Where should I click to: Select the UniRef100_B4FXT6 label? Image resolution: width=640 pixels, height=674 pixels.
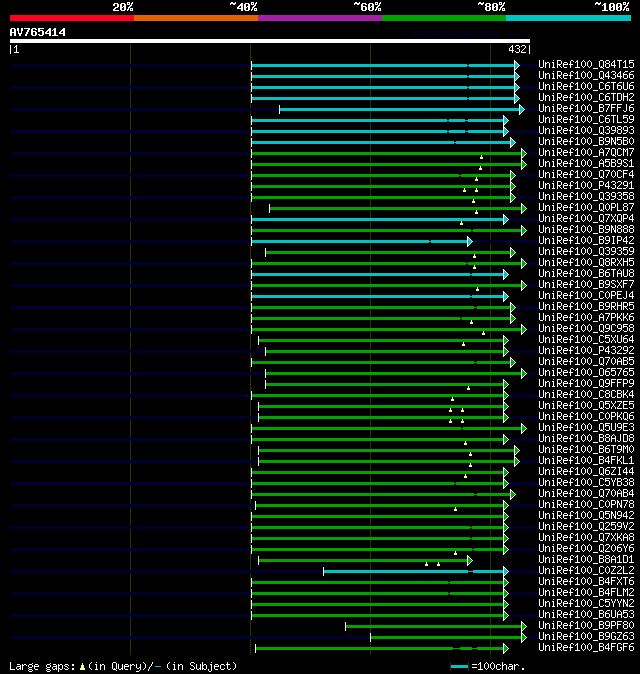pyautogui.click(x=586, y=582)
